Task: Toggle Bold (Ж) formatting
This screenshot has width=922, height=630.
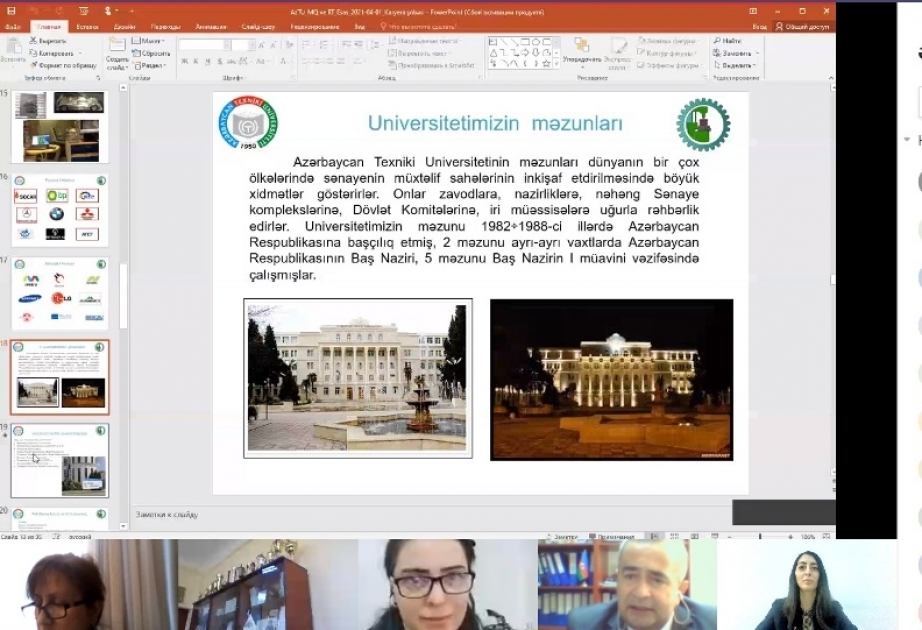Action: point(185,61)
